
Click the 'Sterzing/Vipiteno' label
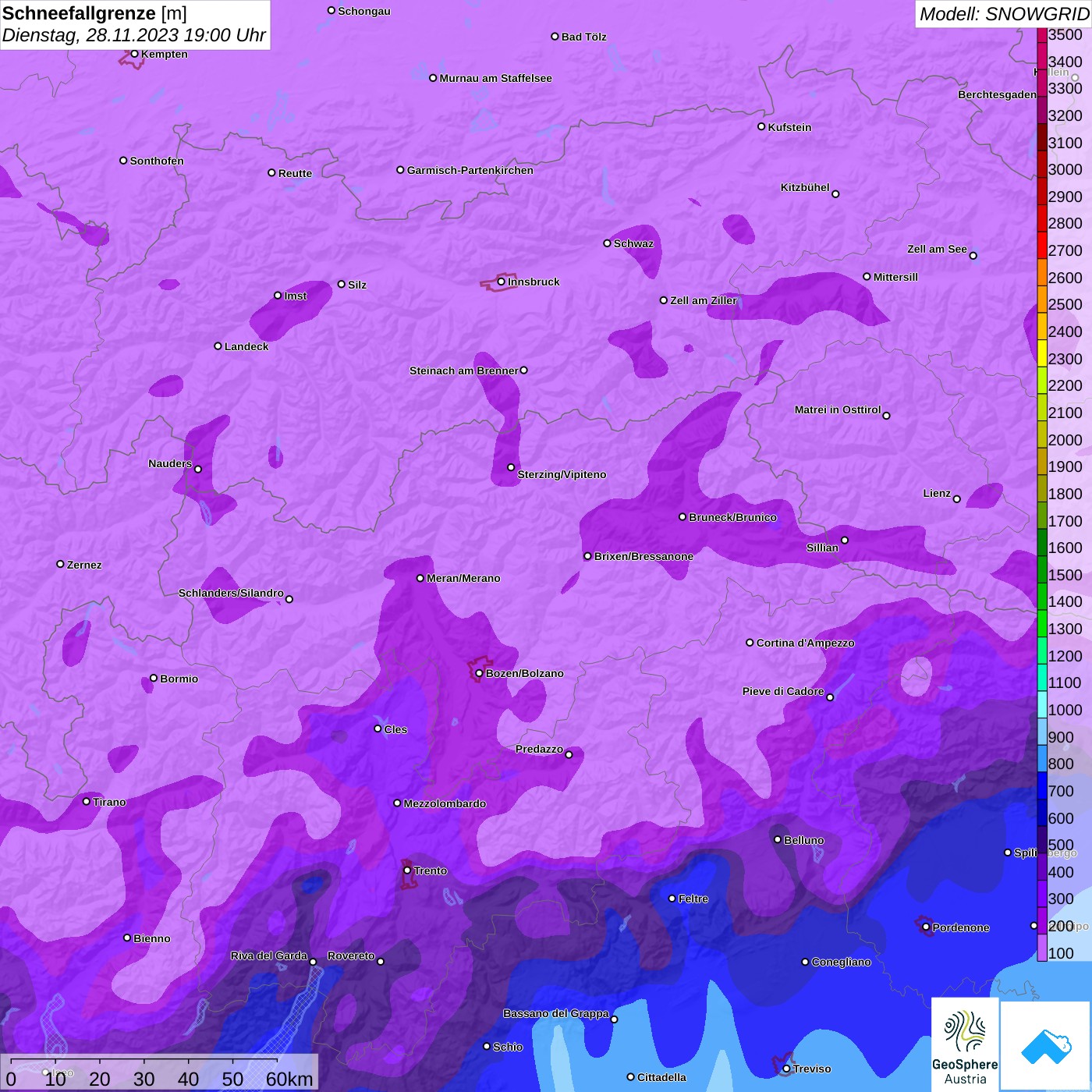pos(562,474)
